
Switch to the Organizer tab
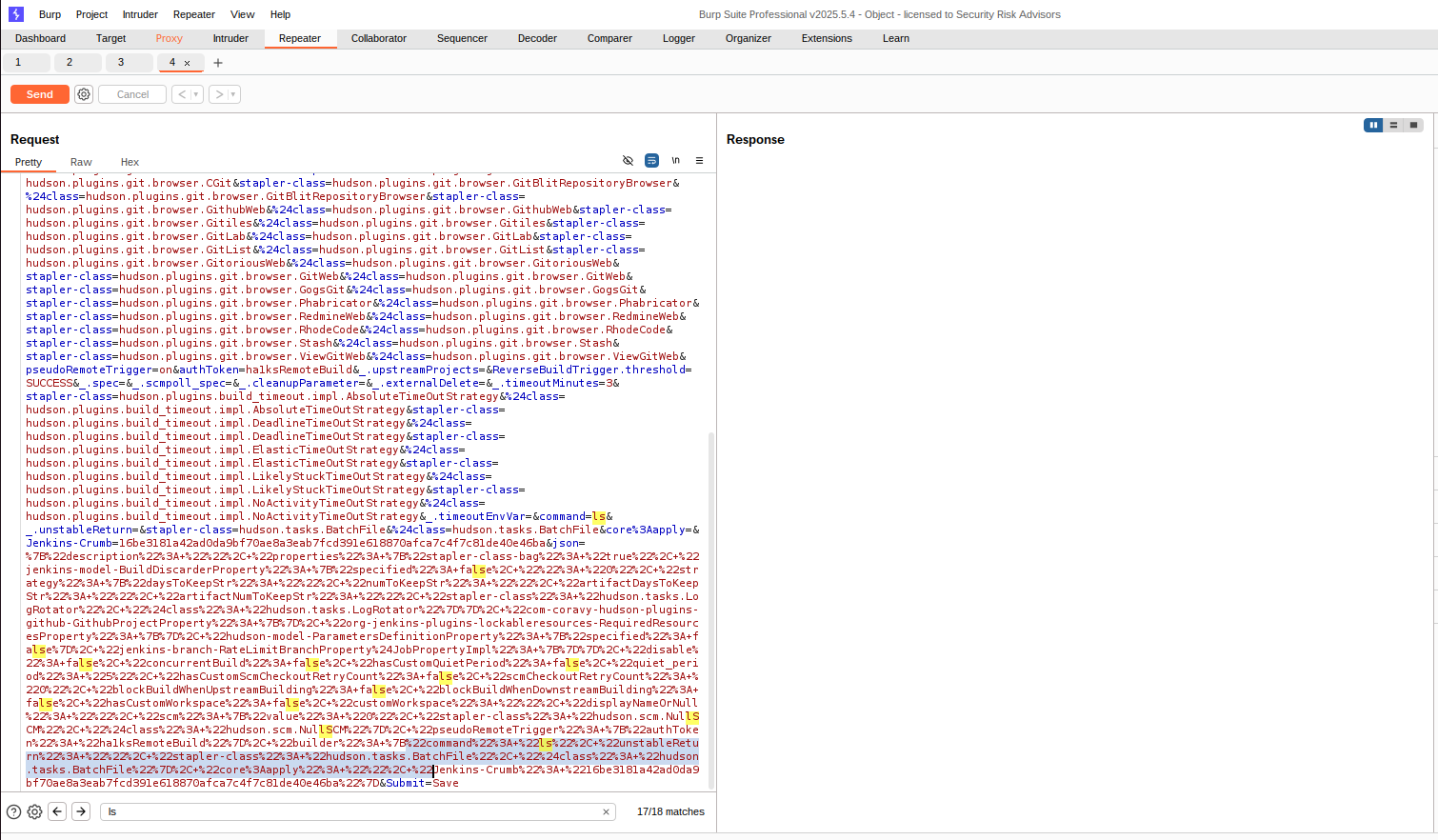pyautogui.click(x=749, y=38)
